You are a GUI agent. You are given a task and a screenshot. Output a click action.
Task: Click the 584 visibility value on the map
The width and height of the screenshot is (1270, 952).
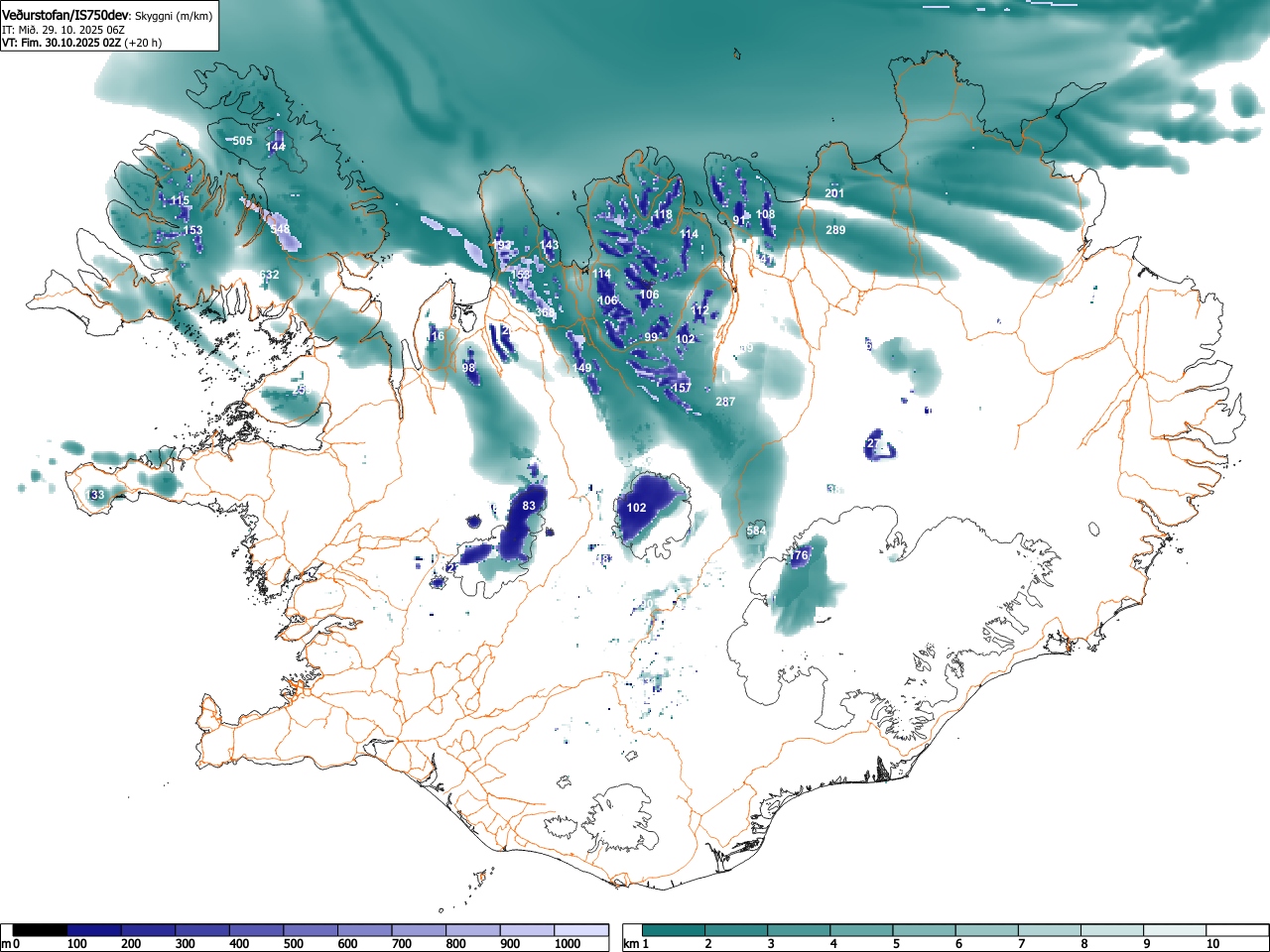coord(757,531)
